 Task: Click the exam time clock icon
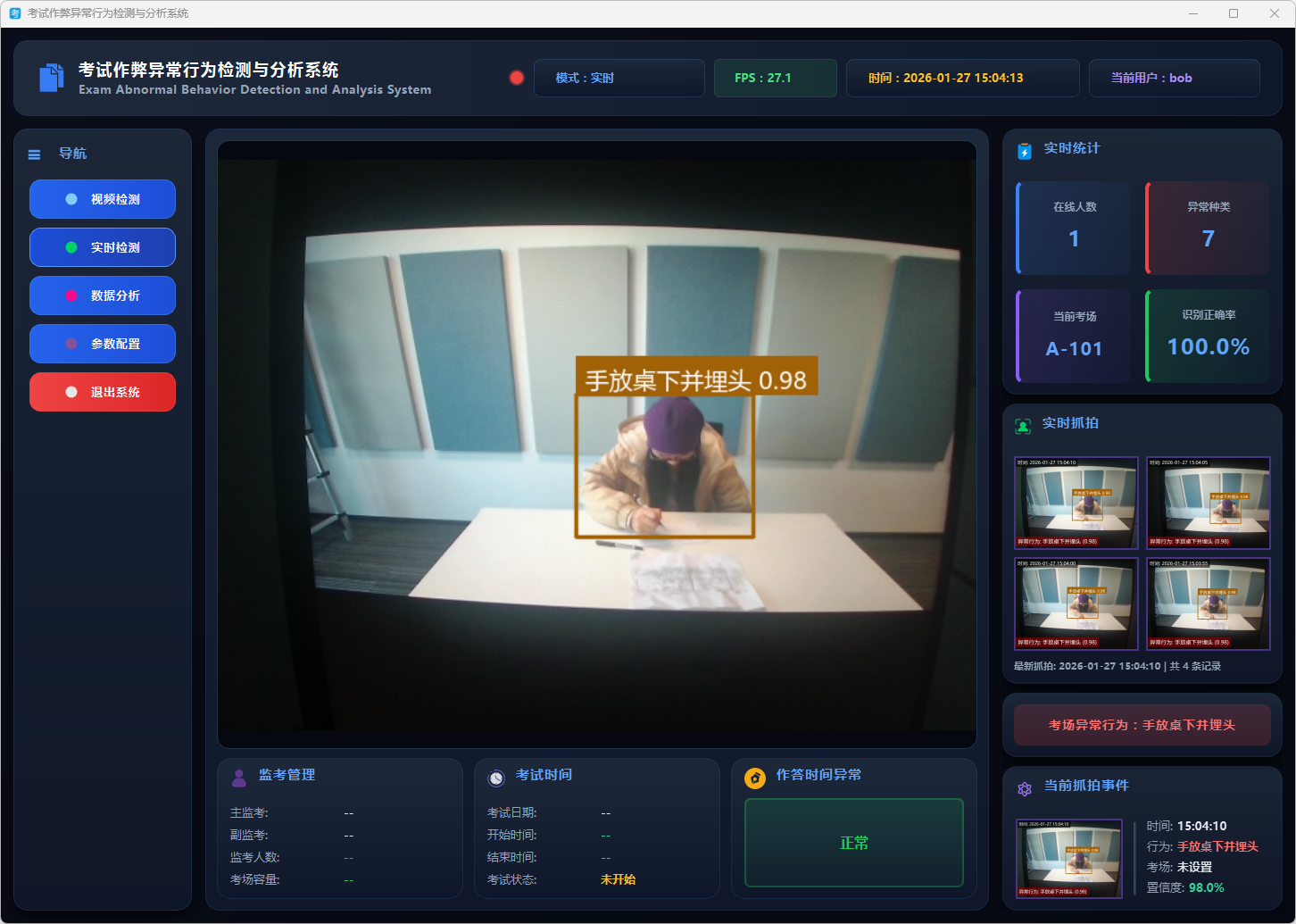(496, 778)
